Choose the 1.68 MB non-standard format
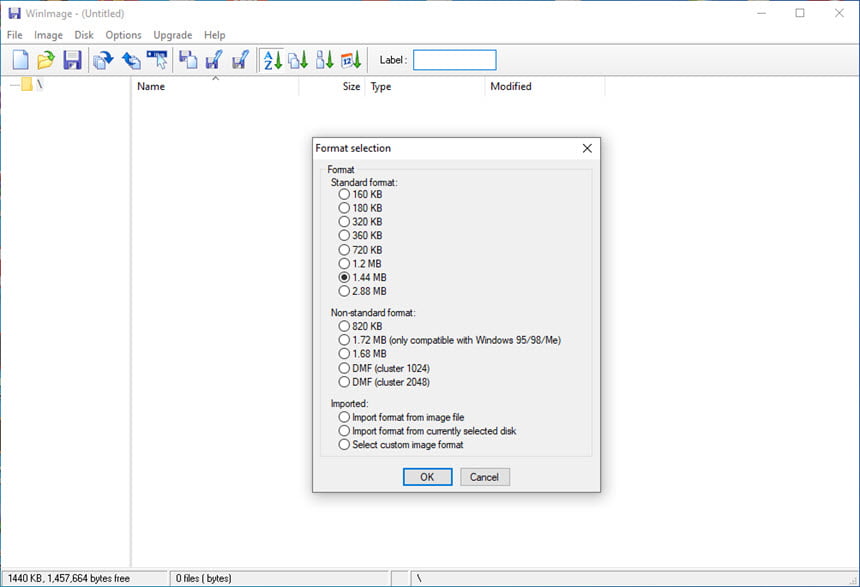This screenshot has width=860, height=587. pos(363,354)
